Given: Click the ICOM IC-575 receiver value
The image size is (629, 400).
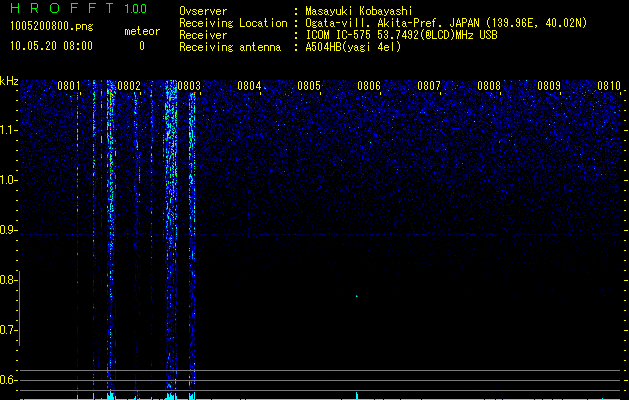Looking at the screenshot, I should click(x=401, y=35).
